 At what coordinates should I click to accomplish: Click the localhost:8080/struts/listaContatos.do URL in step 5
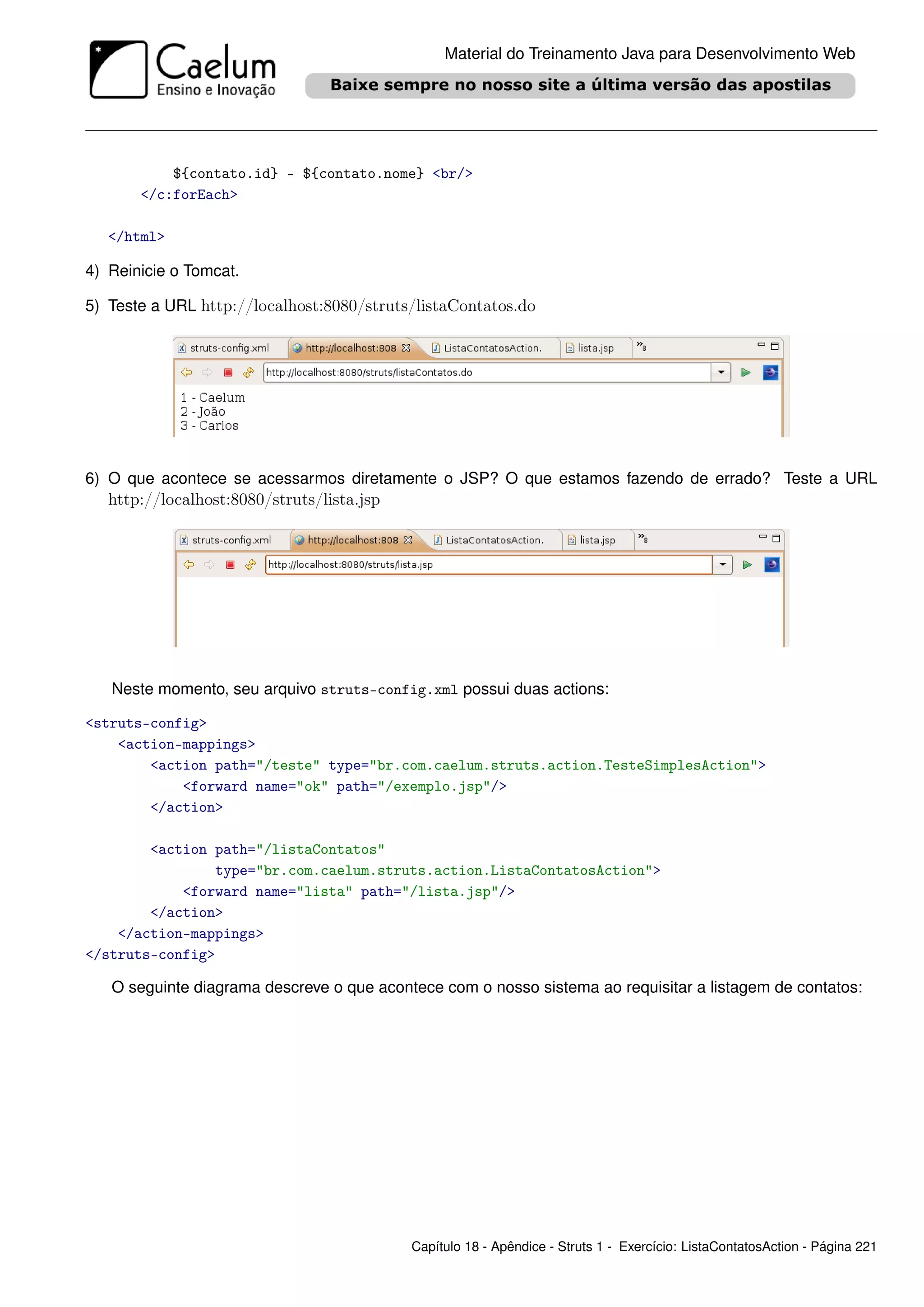(x=368, y=306)
